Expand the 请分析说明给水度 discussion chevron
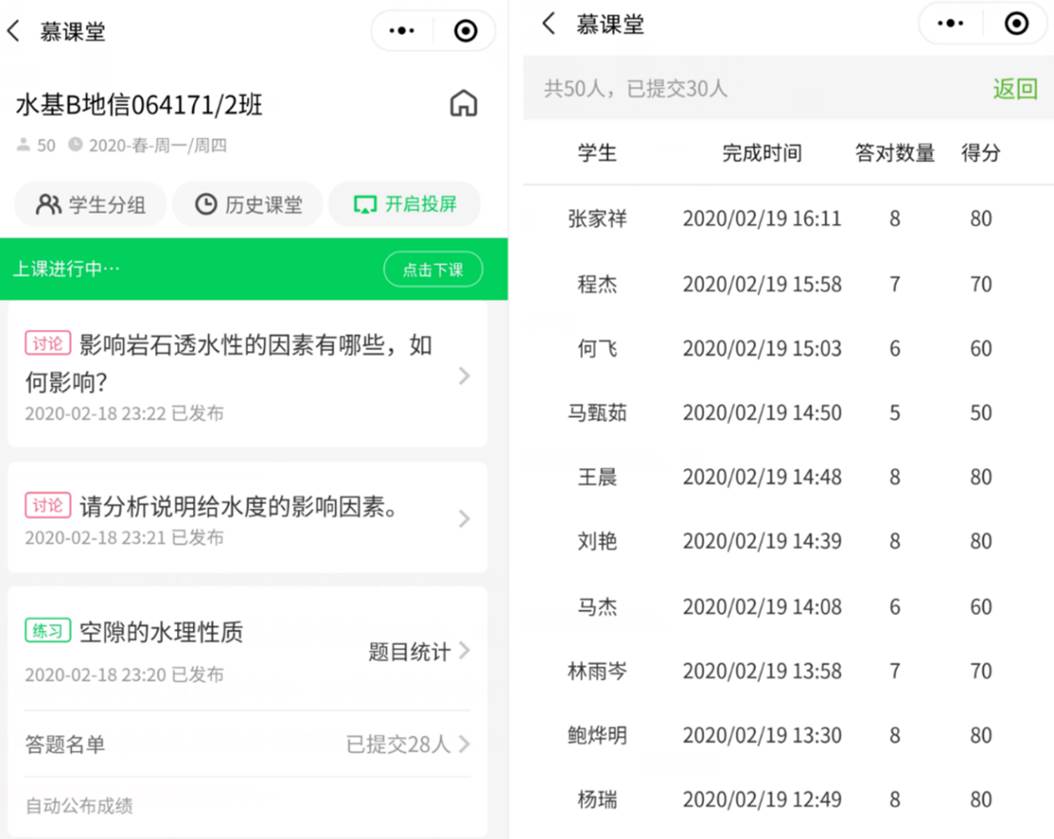1054x839 pixels. point(463,518)
